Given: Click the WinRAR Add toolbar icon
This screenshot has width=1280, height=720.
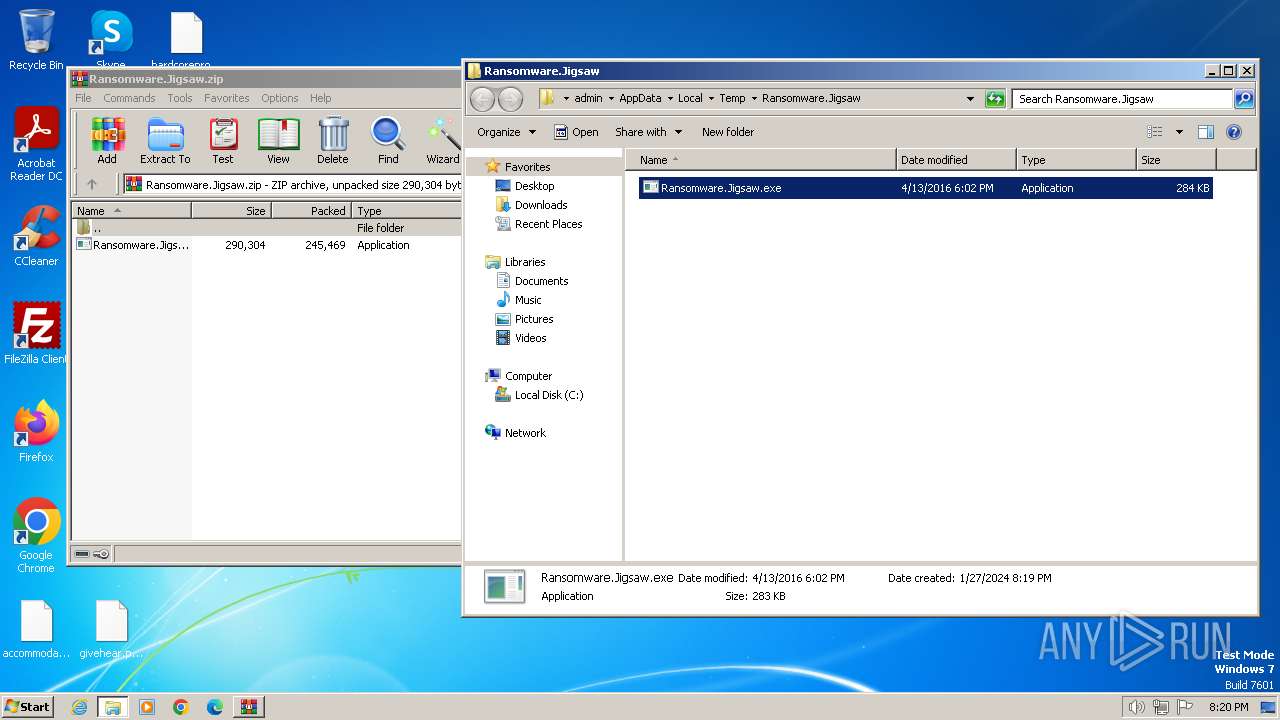Looking at the screenshot, I should pyautogui.click(x=107, y=141).
